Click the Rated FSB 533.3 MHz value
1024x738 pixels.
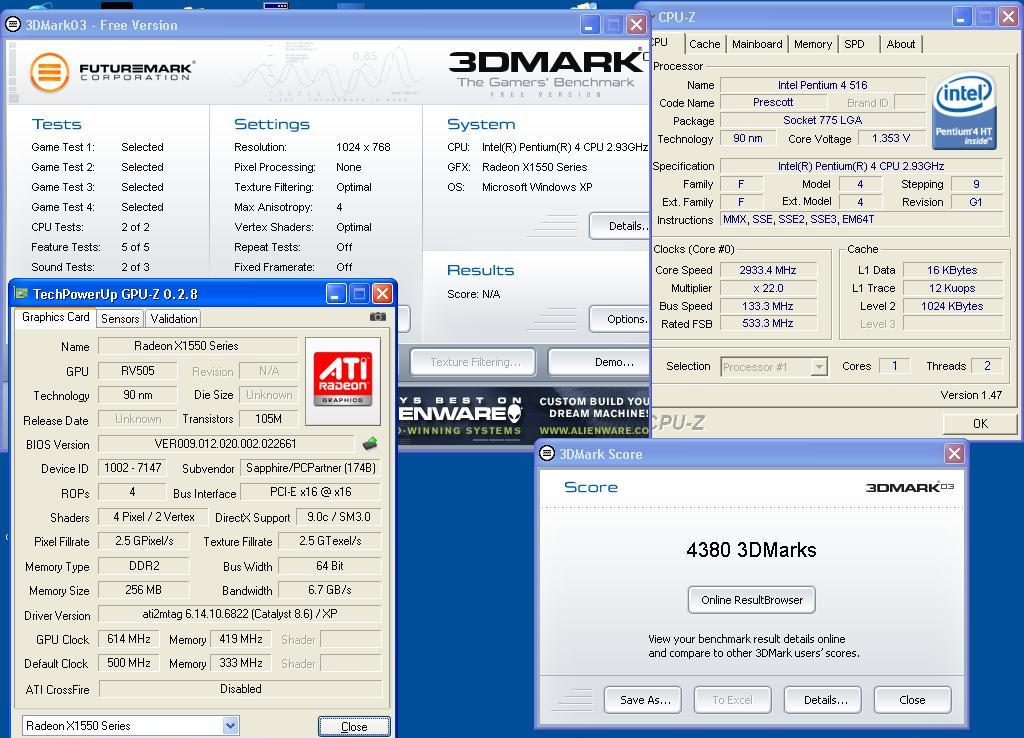tap(768, 323)
